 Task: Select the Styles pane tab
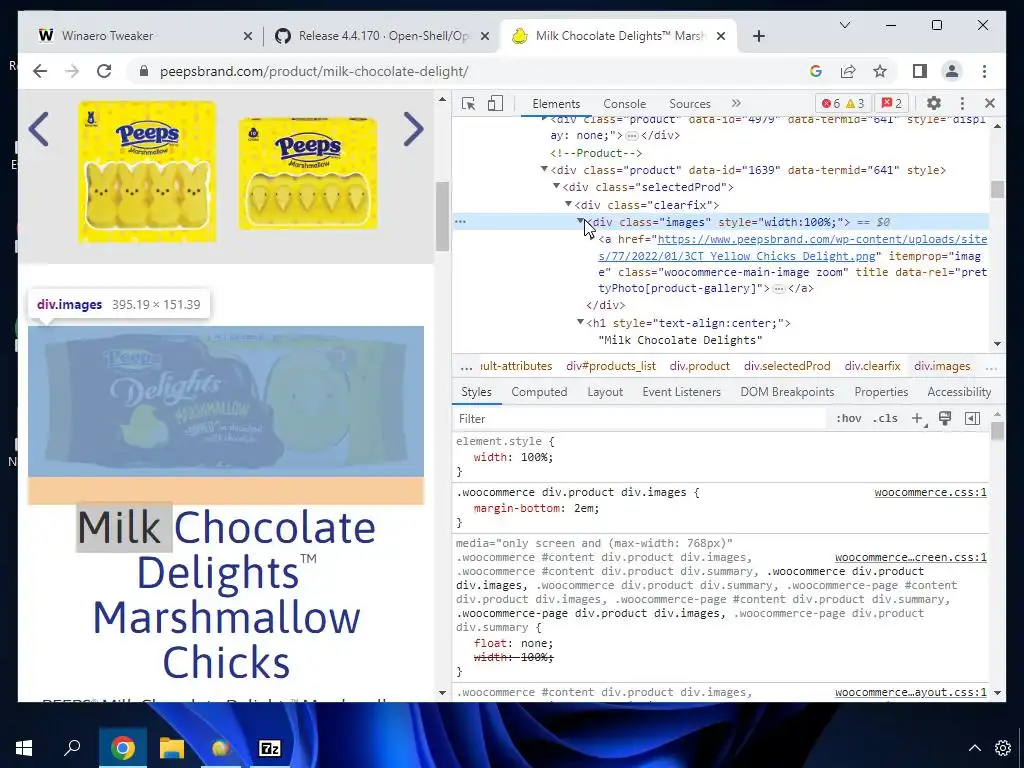coord(476,392)
